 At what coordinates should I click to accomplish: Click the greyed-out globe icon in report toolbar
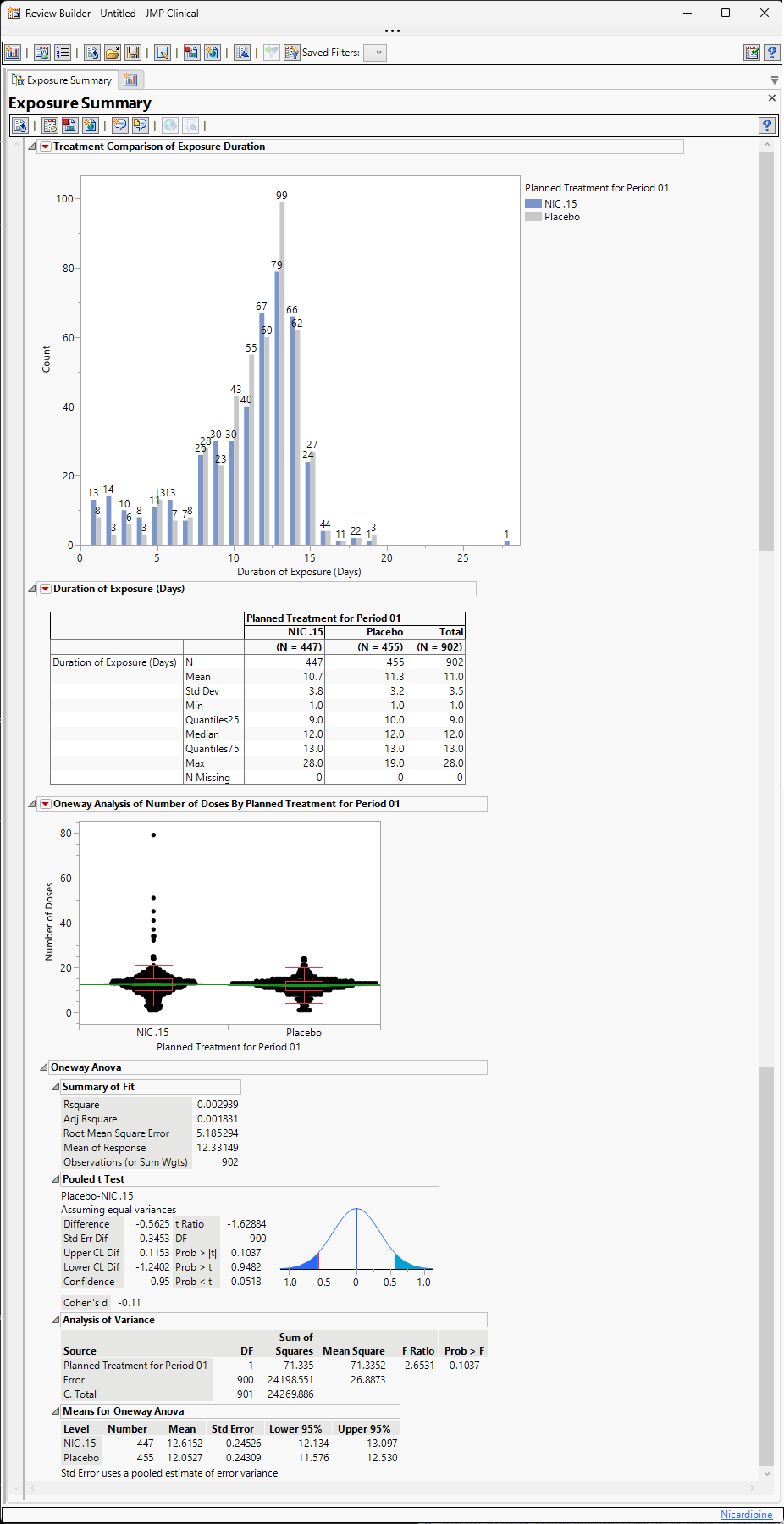[x=170, y=125]
